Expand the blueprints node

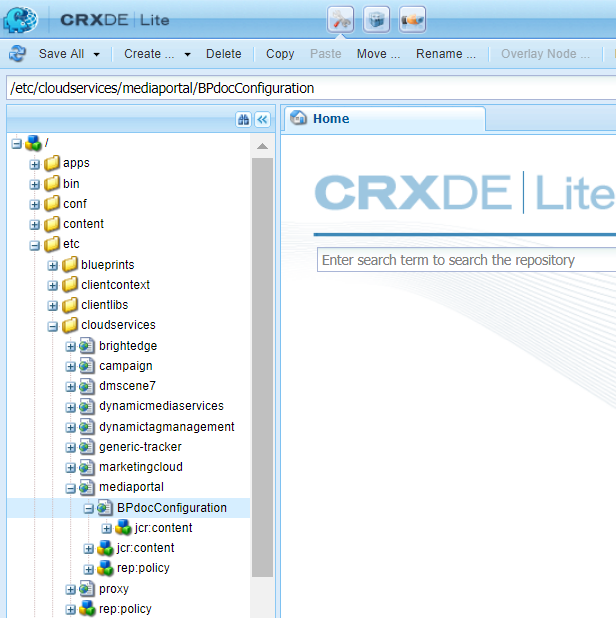coord(52,266)
